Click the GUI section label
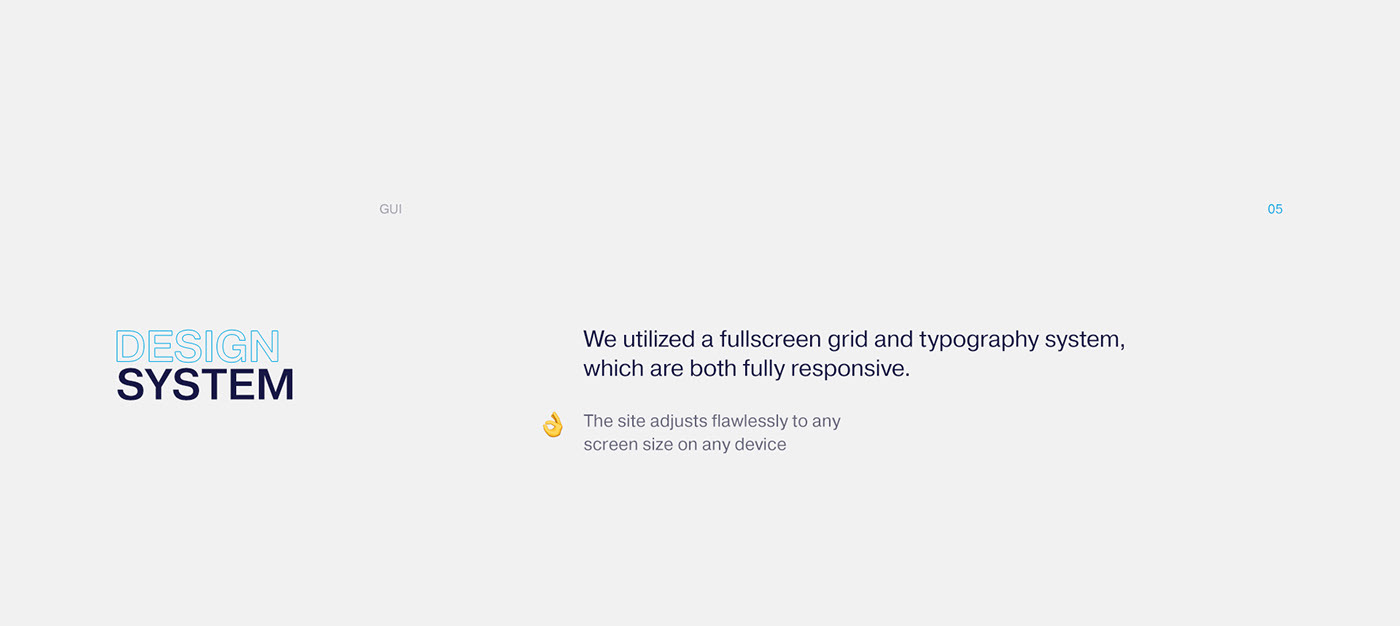Viewport: 1400px width, 626px height. pos(390,209)
